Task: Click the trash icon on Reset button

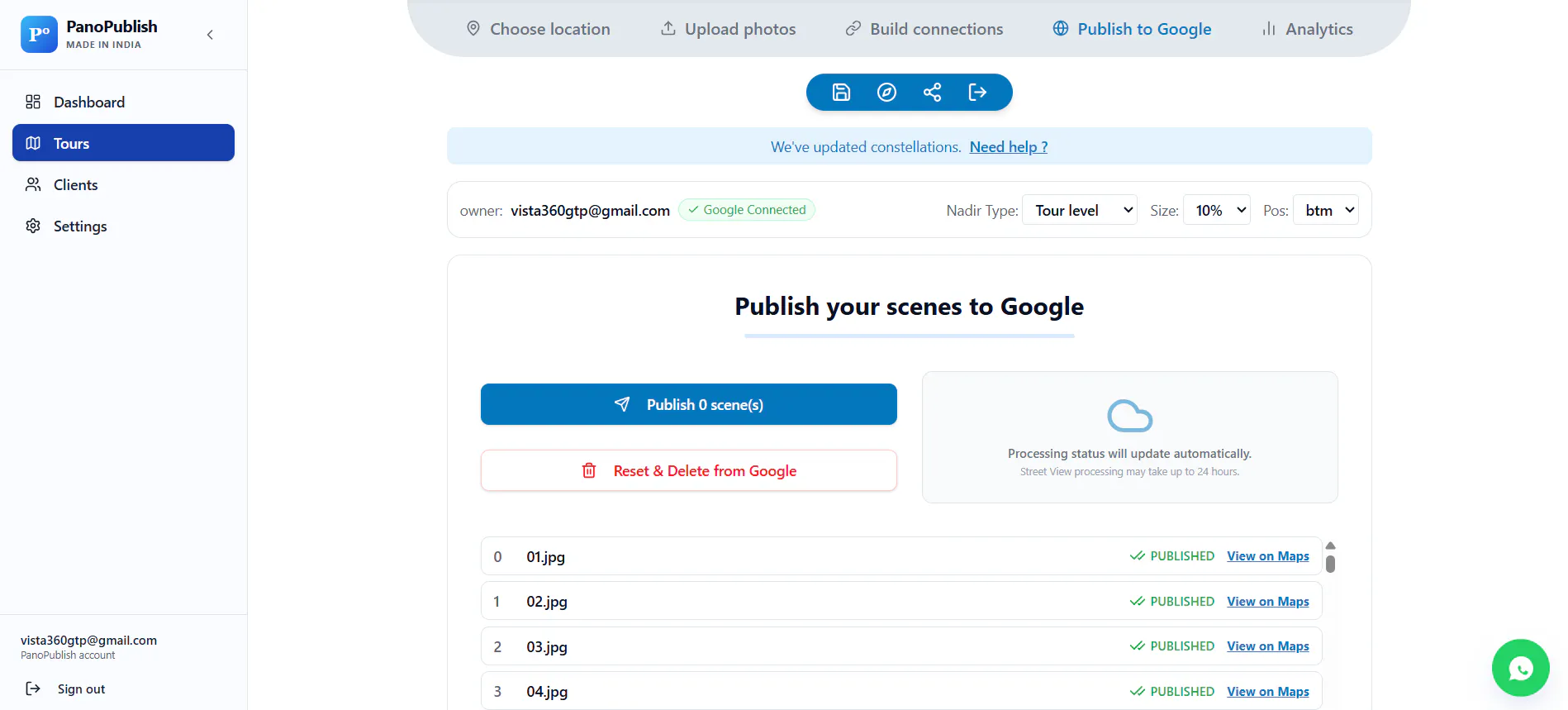Action: pyautogui.click(x=589, y=470)
